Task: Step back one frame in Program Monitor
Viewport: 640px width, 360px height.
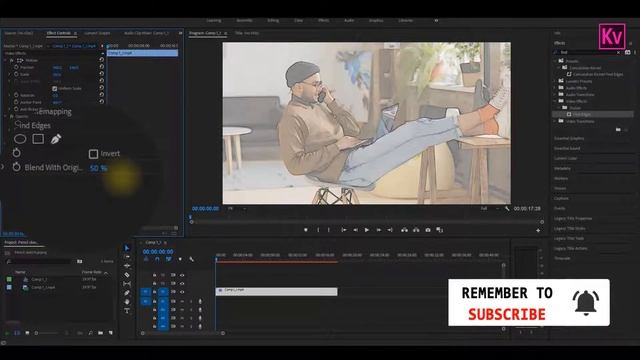Action: tap(355, 230)
